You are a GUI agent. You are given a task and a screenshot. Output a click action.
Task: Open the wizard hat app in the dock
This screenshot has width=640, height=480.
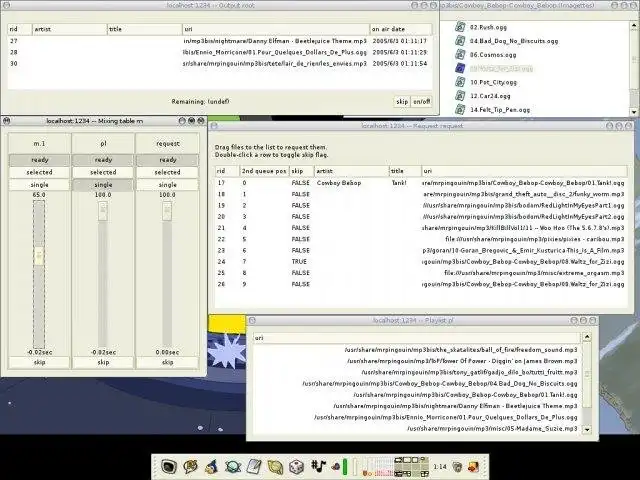[211, 466]
